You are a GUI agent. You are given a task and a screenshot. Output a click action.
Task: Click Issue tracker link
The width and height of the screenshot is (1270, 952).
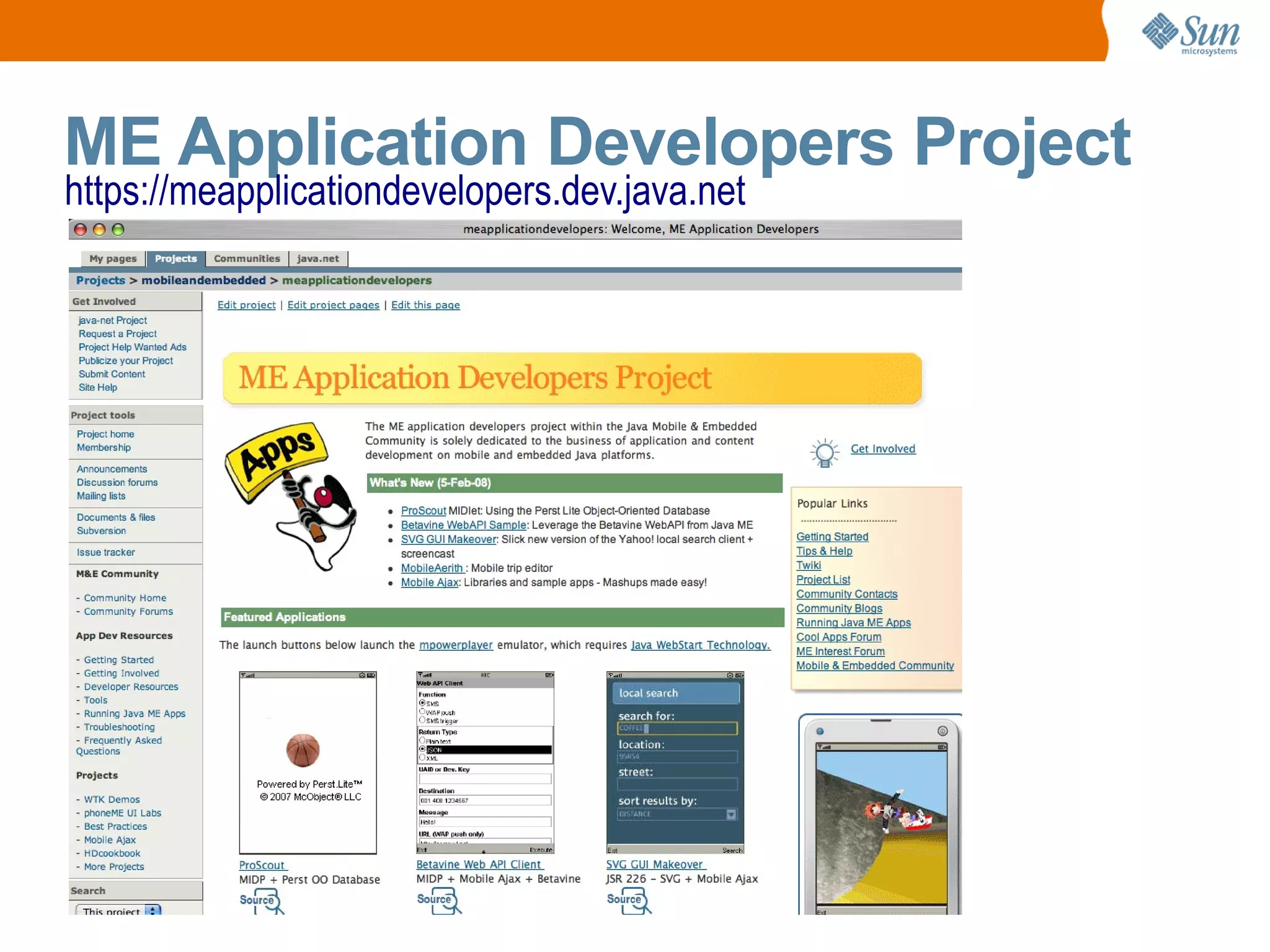tap(105, 552)
